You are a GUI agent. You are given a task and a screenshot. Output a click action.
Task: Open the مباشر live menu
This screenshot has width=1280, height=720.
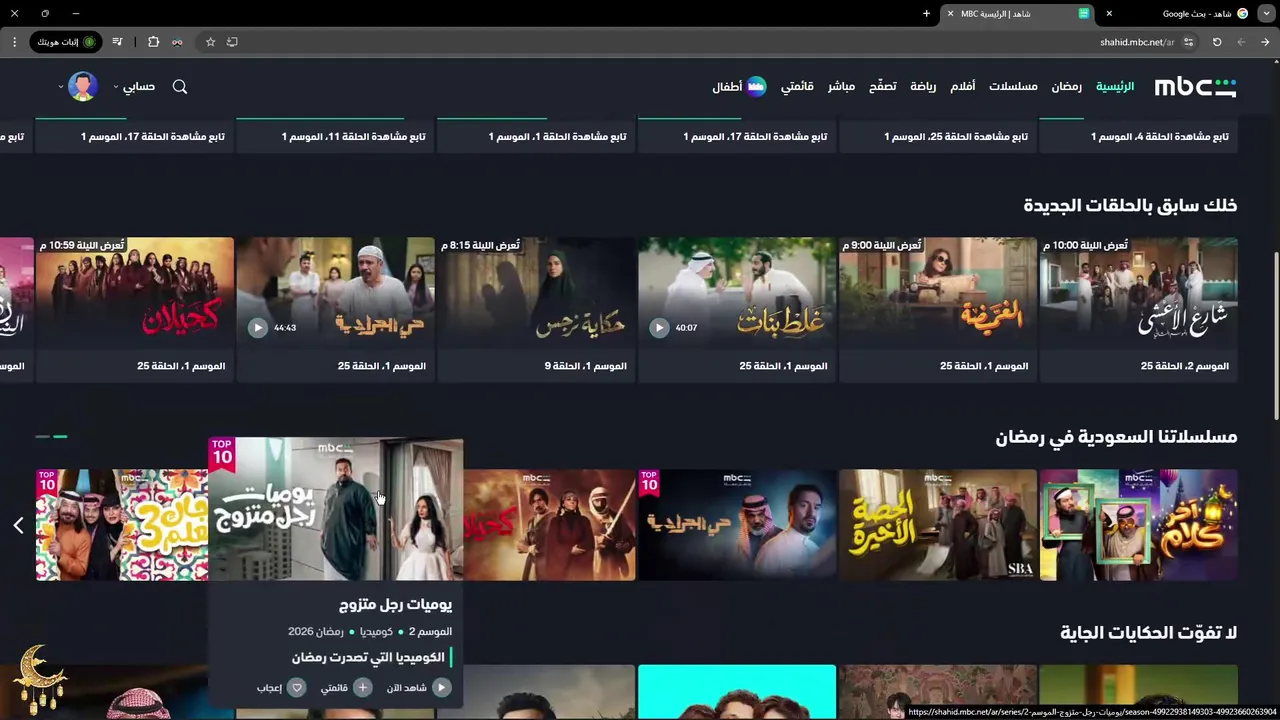[x=841, y=87]
